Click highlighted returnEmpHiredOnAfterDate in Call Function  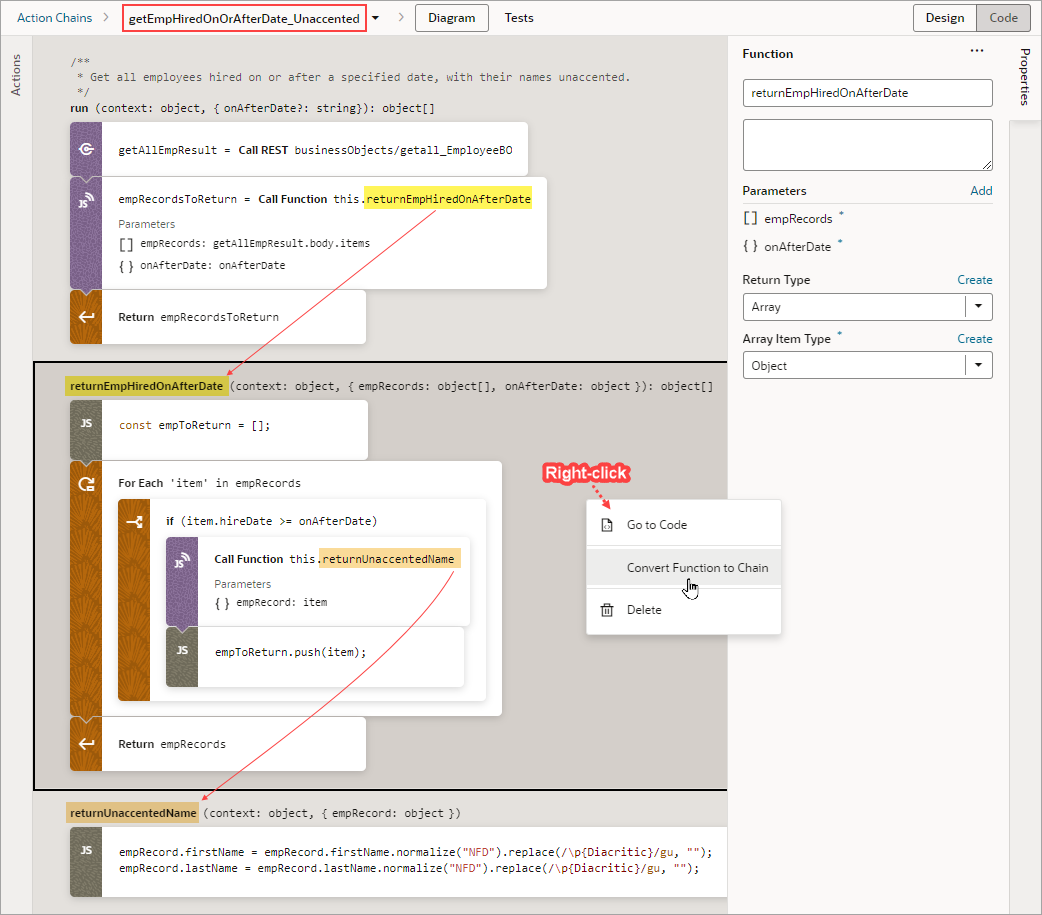point(448,199)
